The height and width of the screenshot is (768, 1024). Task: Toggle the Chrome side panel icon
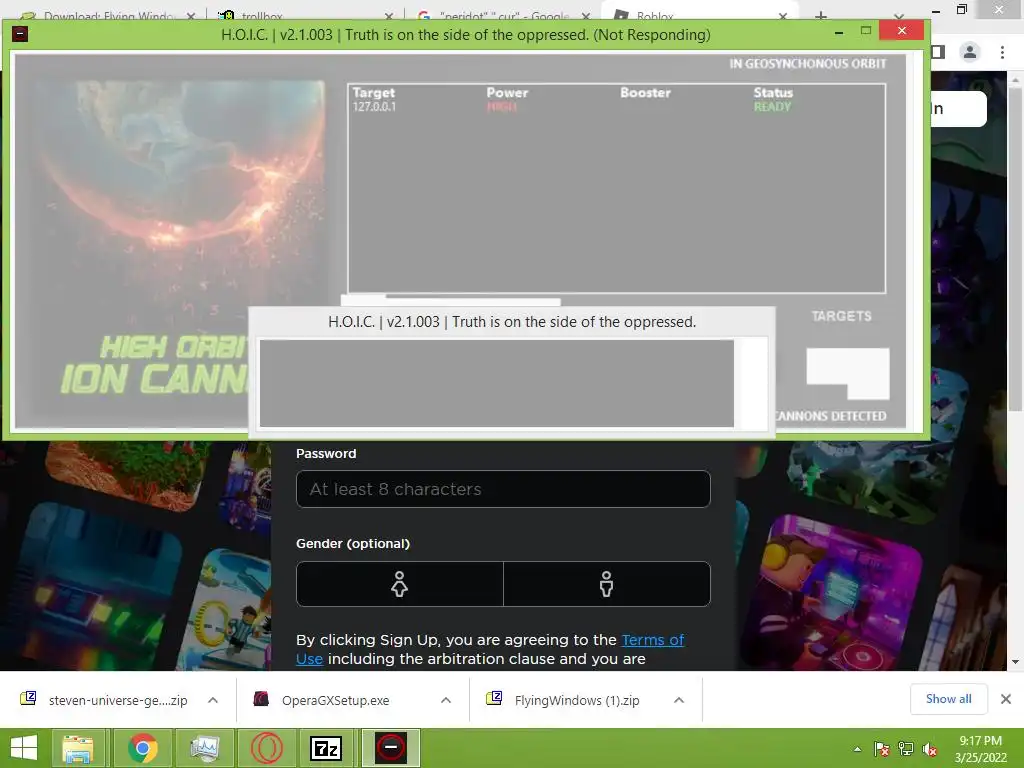(938, 52)
